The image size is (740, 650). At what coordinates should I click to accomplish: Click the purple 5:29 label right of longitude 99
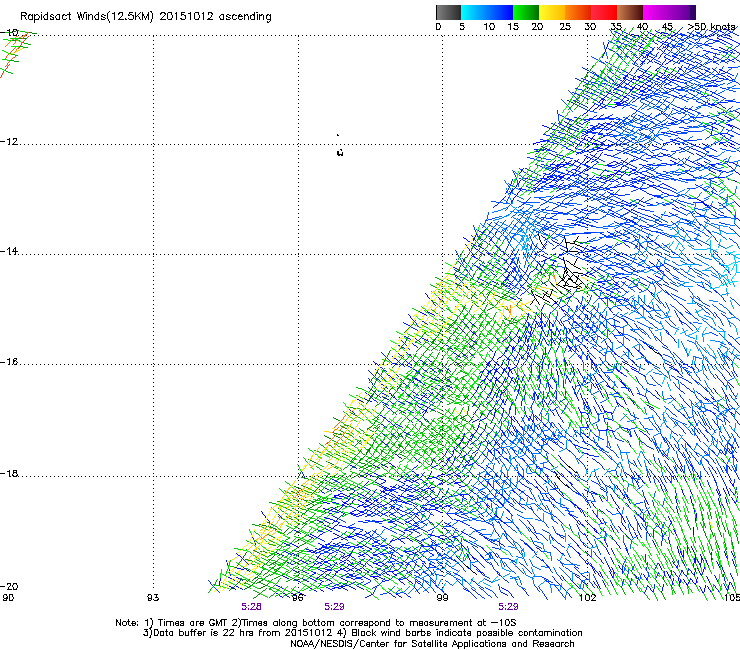pos(508,607)
